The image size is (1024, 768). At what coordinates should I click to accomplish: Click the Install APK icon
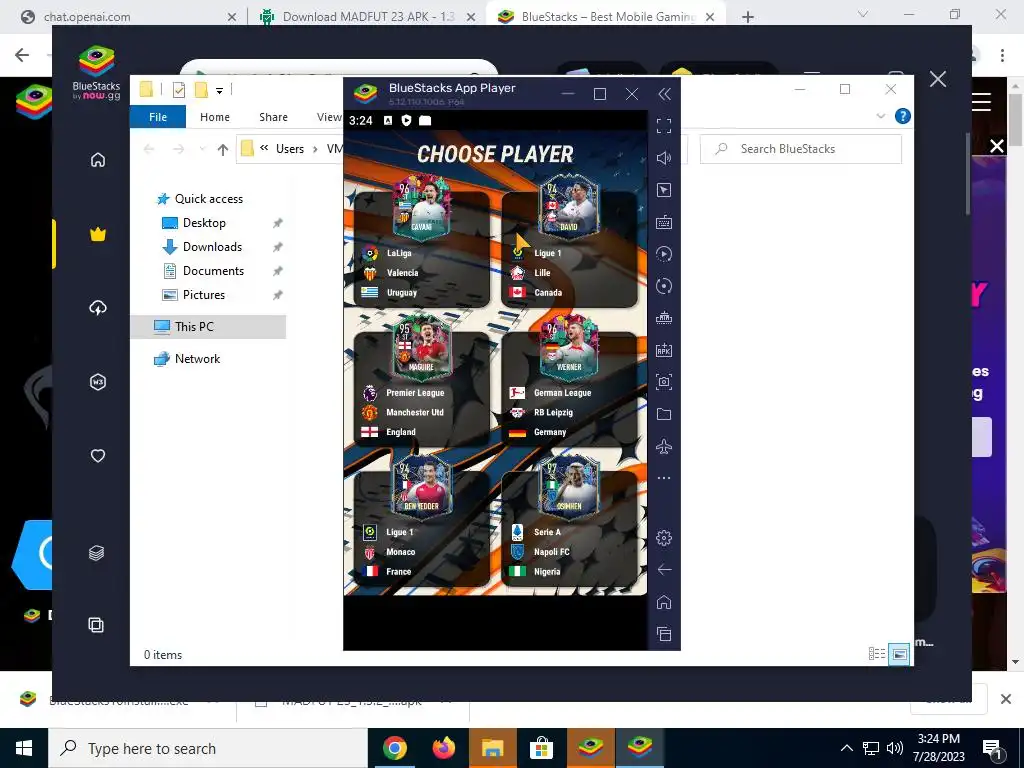point(664,350)
